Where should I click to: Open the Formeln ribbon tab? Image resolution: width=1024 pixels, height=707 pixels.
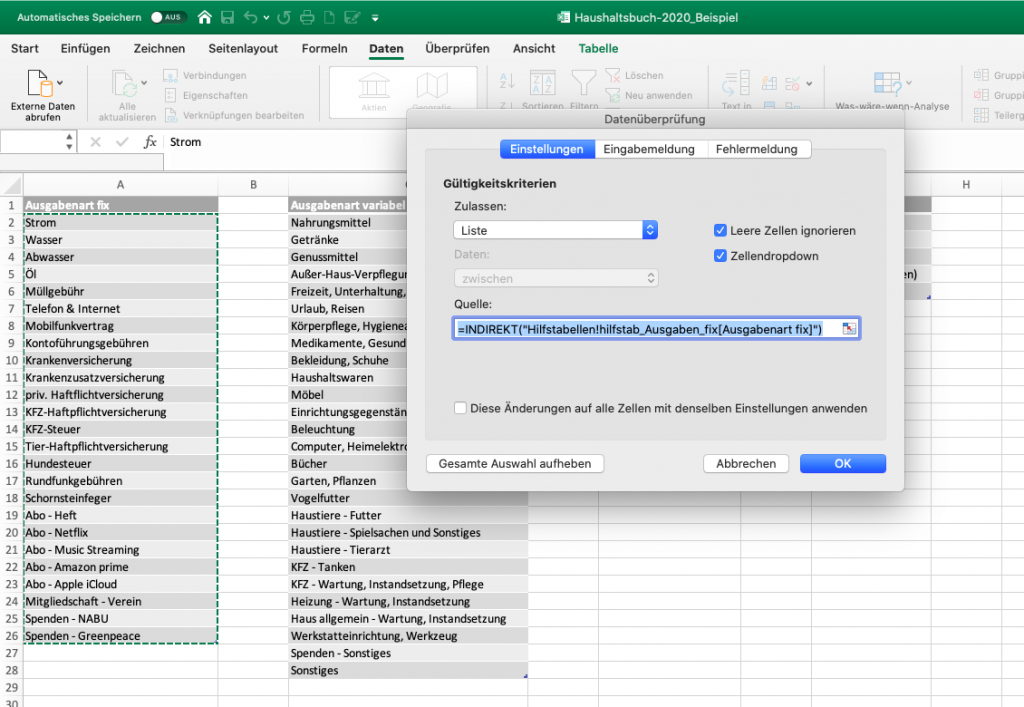(325, 48)
